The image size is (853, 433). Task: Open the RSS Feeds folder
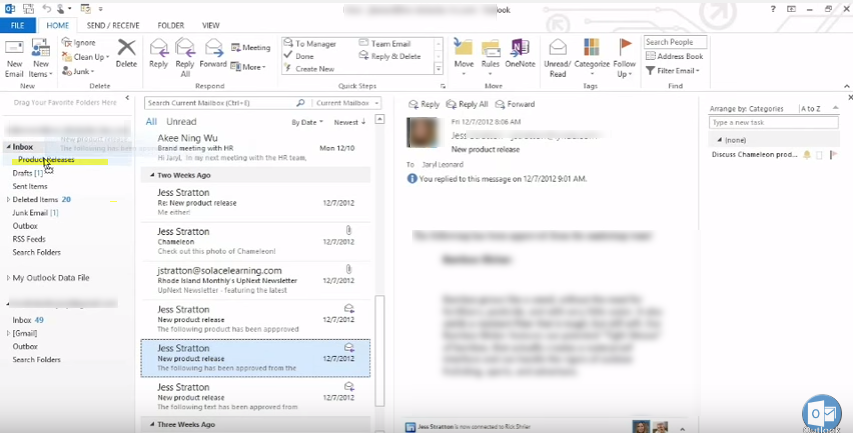coord(29,239)
